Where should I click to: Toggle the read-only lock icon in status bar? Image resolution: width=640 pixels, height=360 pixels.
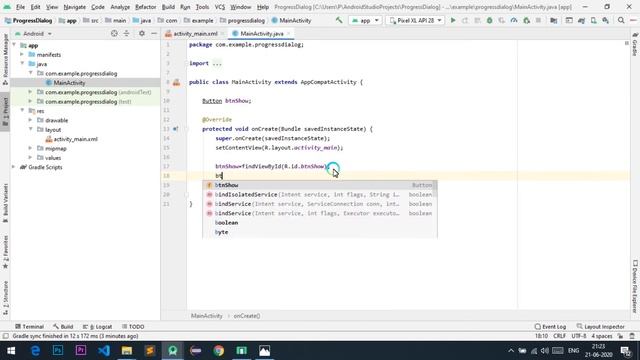click(x=620, y=336)
